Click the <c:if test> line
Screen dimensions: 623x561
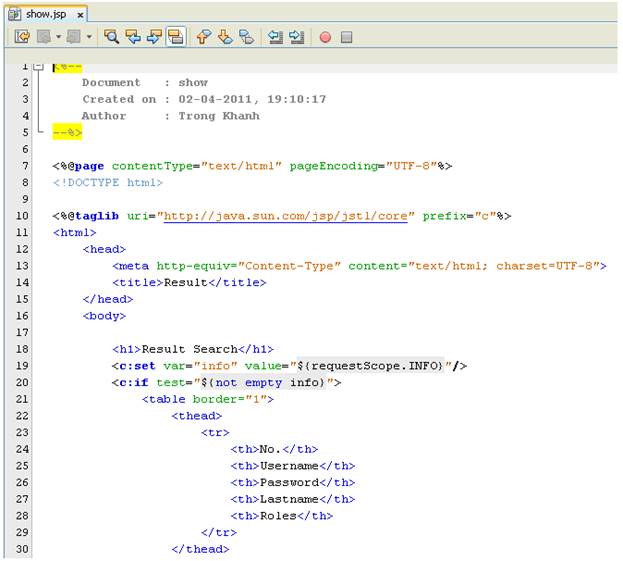(x=226, y=383)
